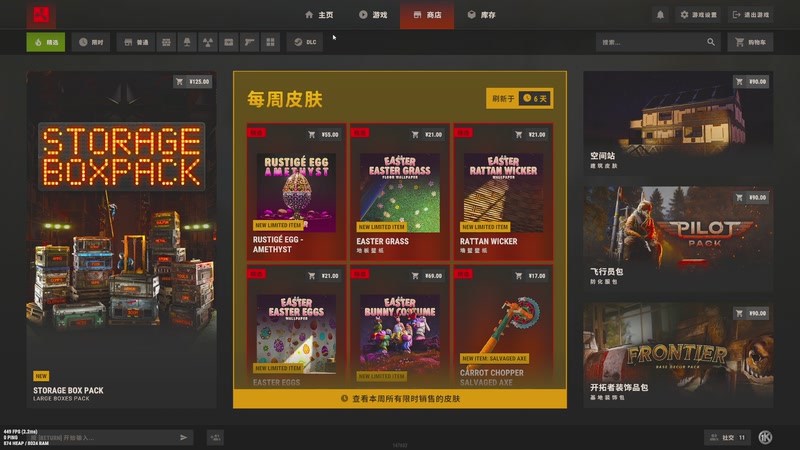
Task: Open the Rustigé Egg - Amethyst item
Action: click(296, 192)
